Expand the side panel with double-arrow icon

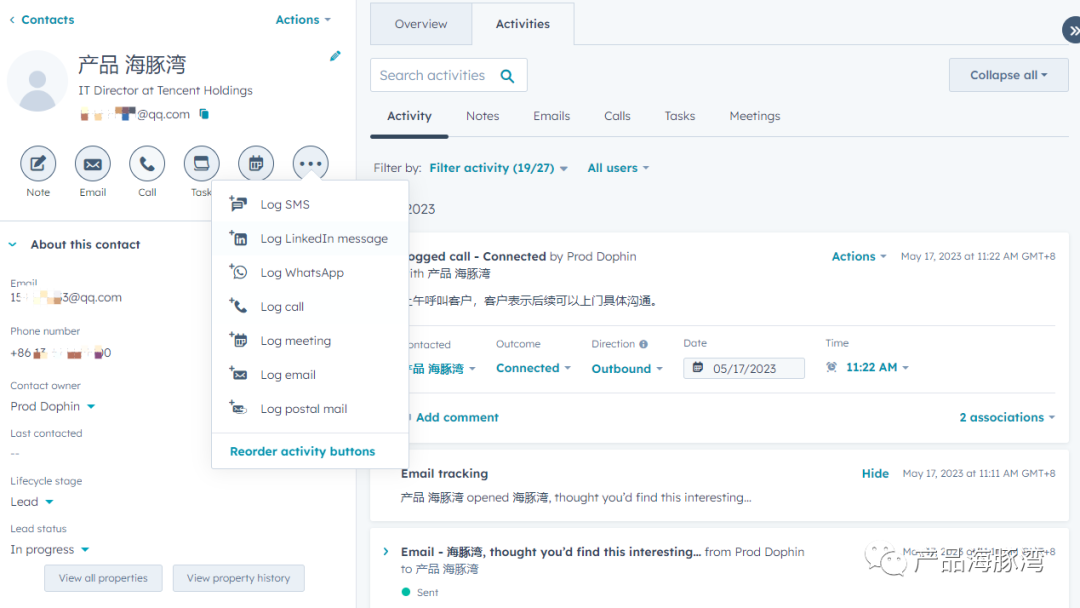1073,30
